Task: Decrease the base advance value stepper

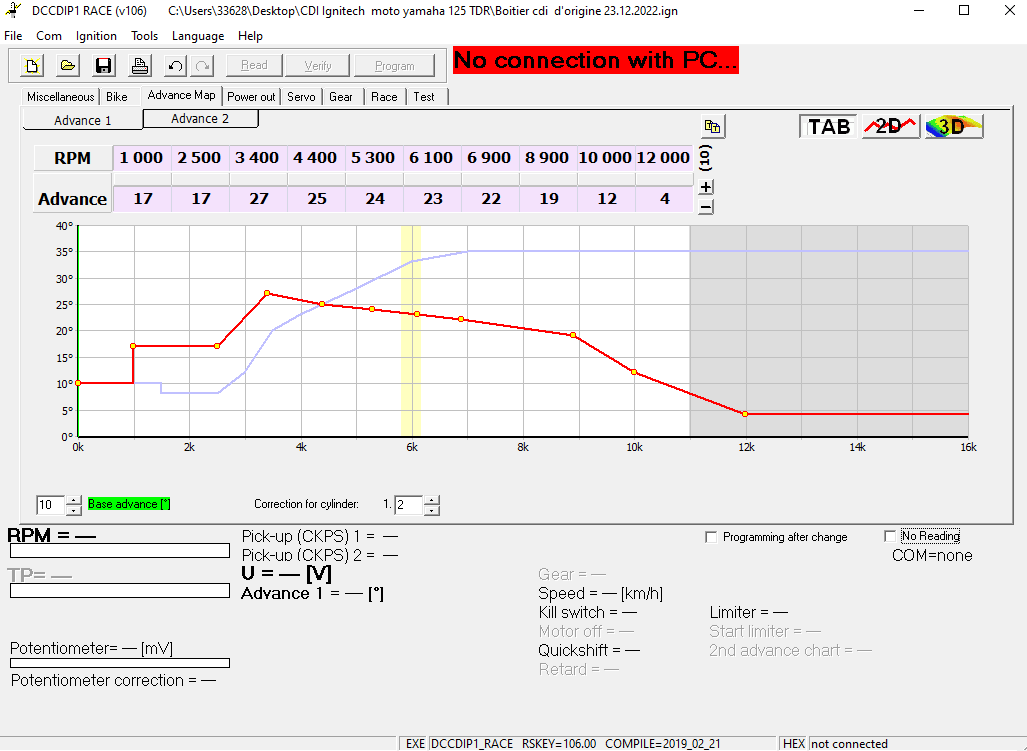Action: point(73,510)
